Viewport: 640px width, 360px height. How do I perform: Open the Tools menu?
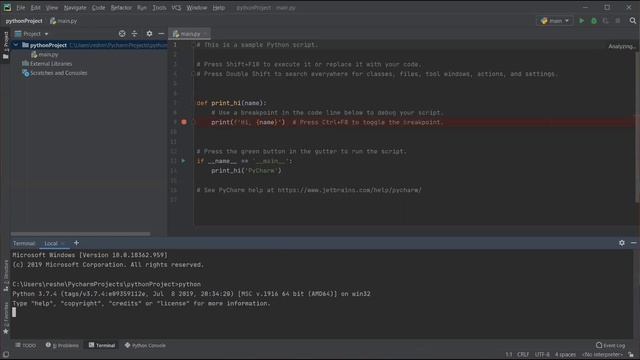pos(159,8)
